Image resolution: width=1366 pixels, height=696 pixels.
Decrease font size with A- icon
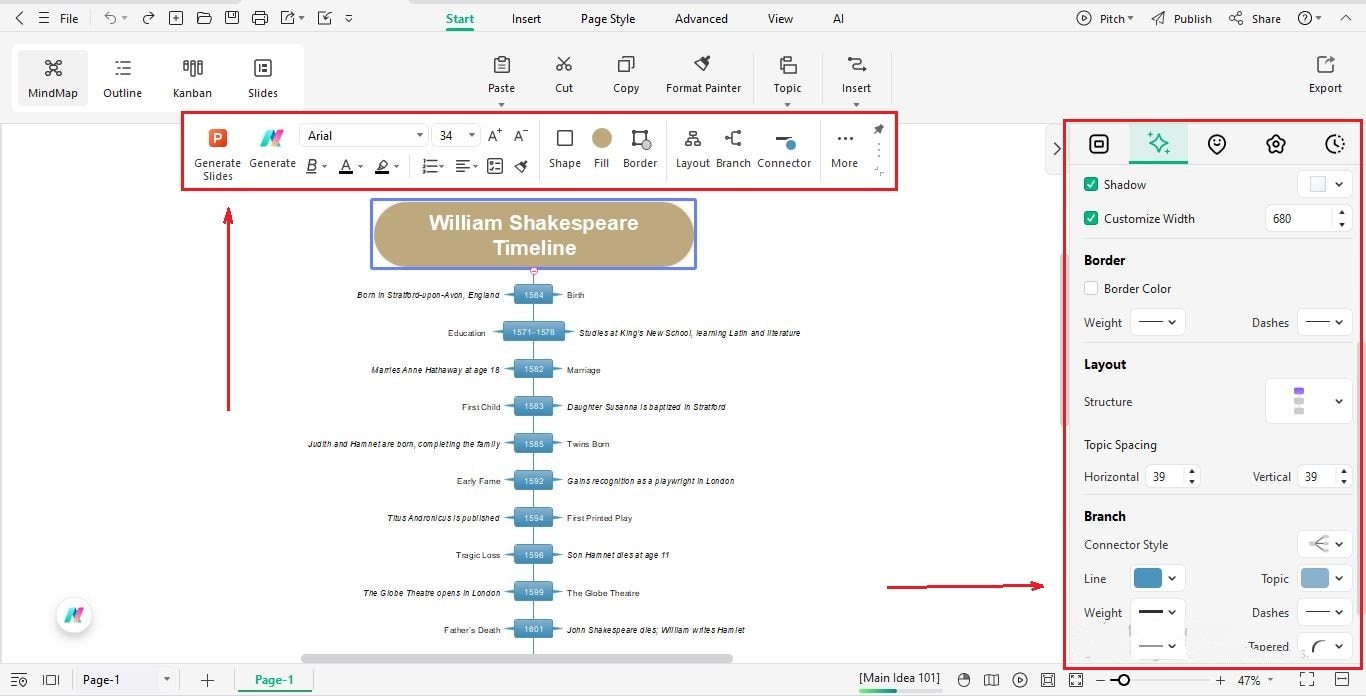[x=520, y=135]
